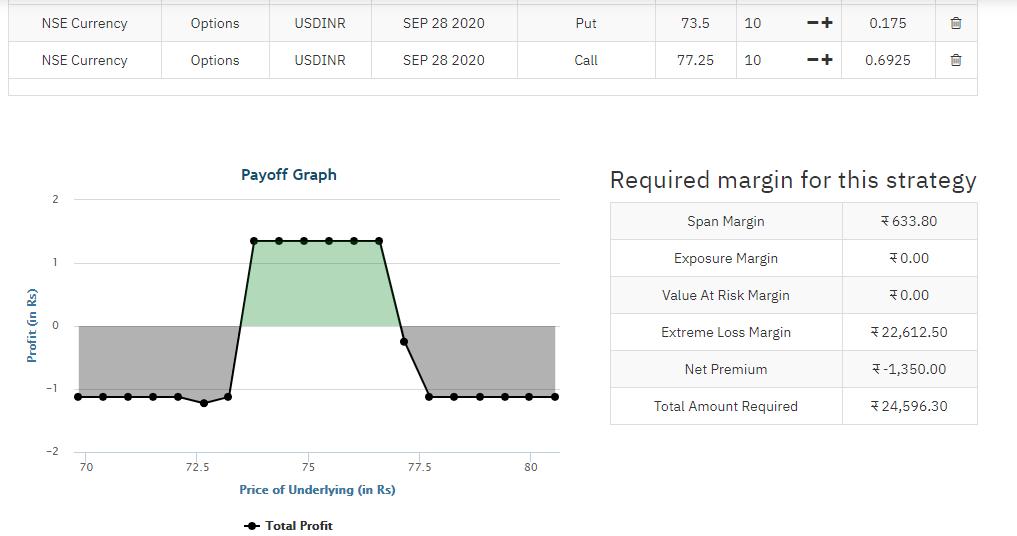Delete the 73.5 Put option row
The image size is (1017, 536).
(x=955, y=23)
